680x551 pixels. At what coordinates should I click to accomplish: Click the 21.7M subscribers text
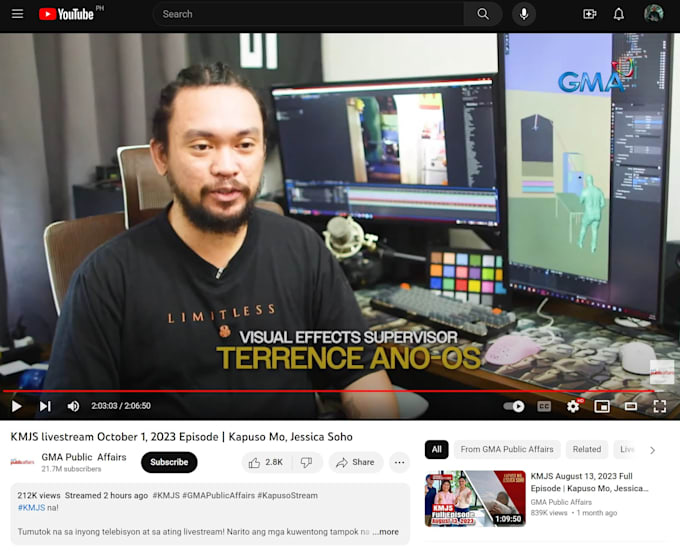[x=72, y=469]
